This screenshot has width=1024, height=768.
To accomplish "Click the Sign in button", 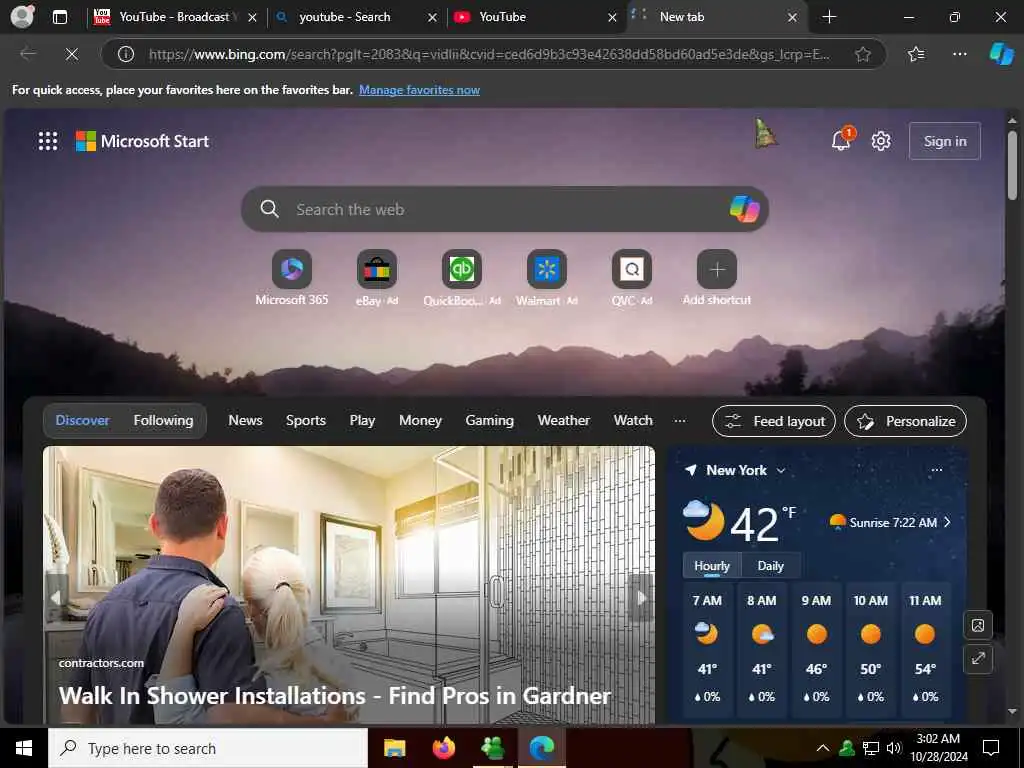I will [945, 141].
